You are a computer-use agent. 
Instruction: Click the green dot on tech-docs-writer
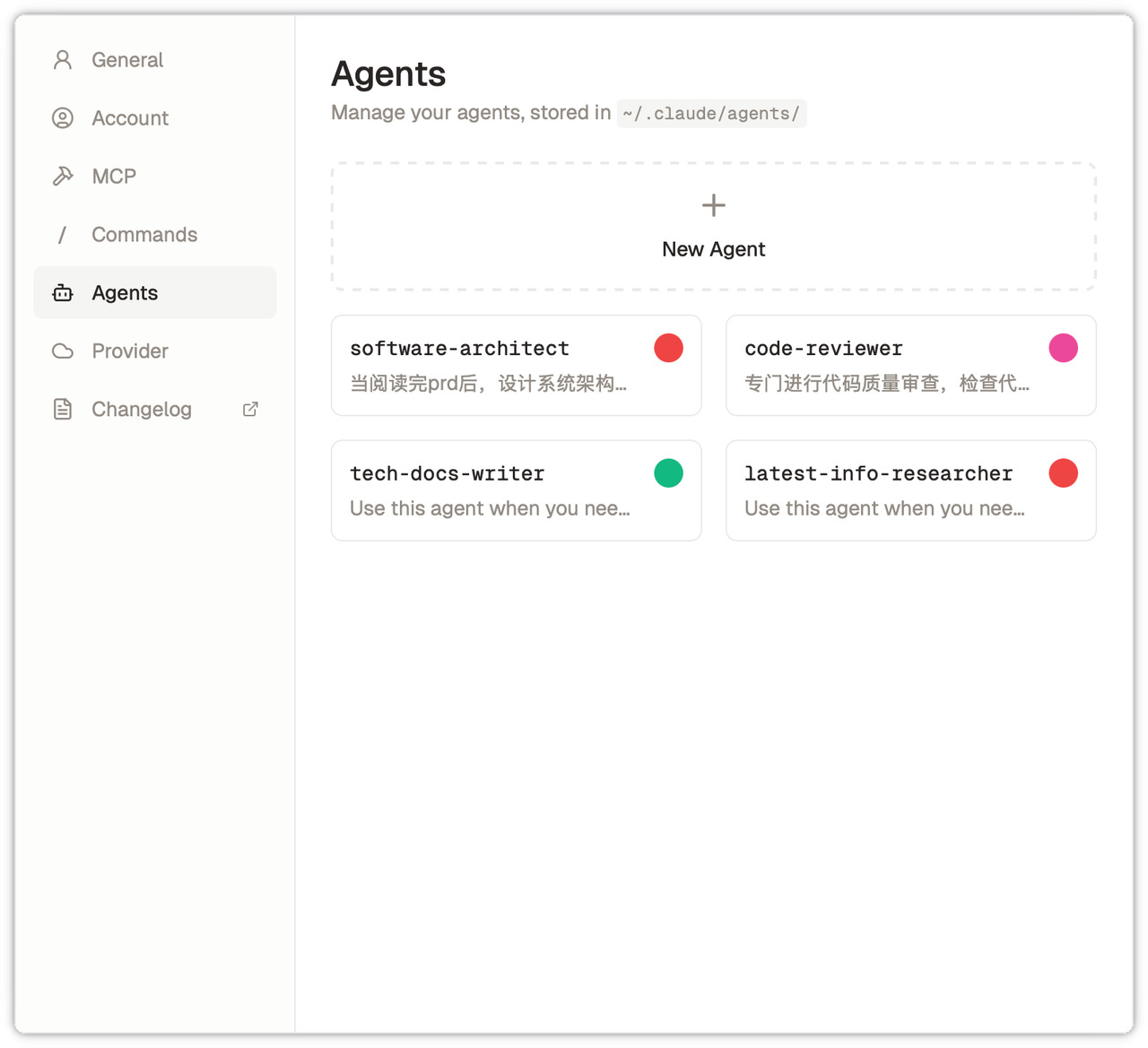668,473
